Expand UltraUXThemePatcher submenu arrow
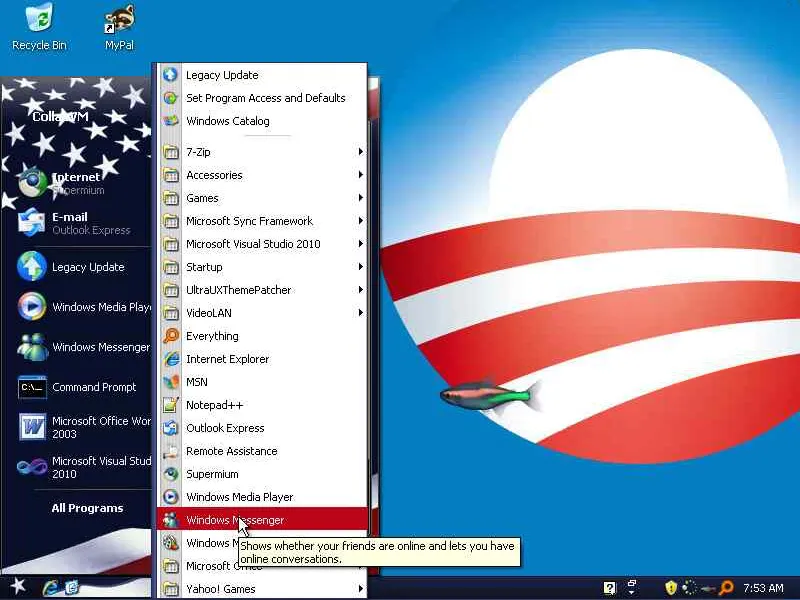The width and height of the screenshot is (800, 600). click(x=360, y=289)
